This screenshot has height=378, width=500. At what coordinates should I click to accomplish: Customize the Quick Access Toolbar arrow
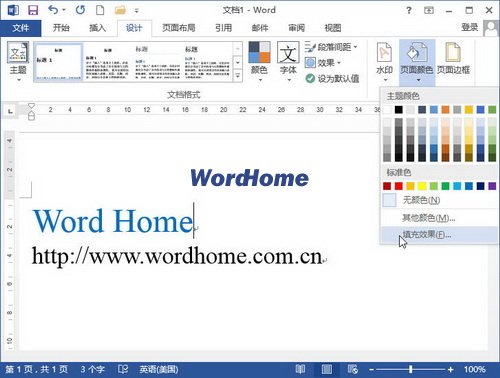click(x=136, y=11)
